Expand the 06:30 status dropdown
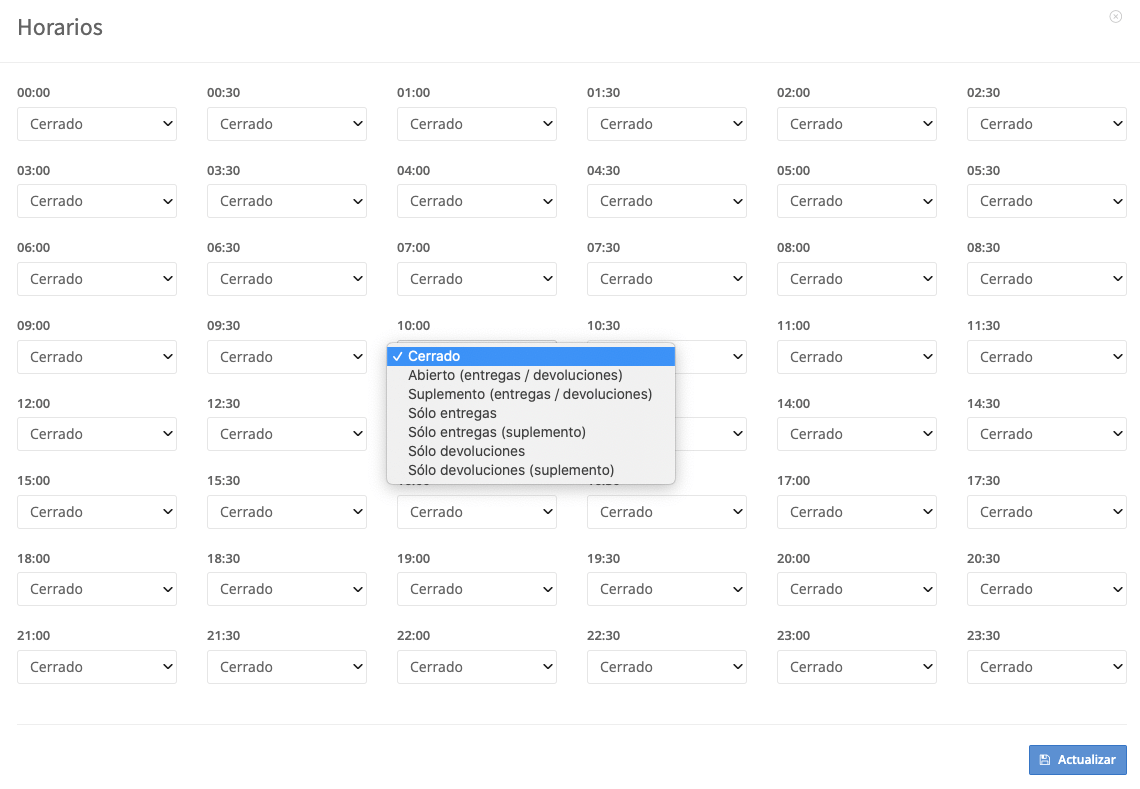Screen dimensions: 1140x789 (286, 279)
